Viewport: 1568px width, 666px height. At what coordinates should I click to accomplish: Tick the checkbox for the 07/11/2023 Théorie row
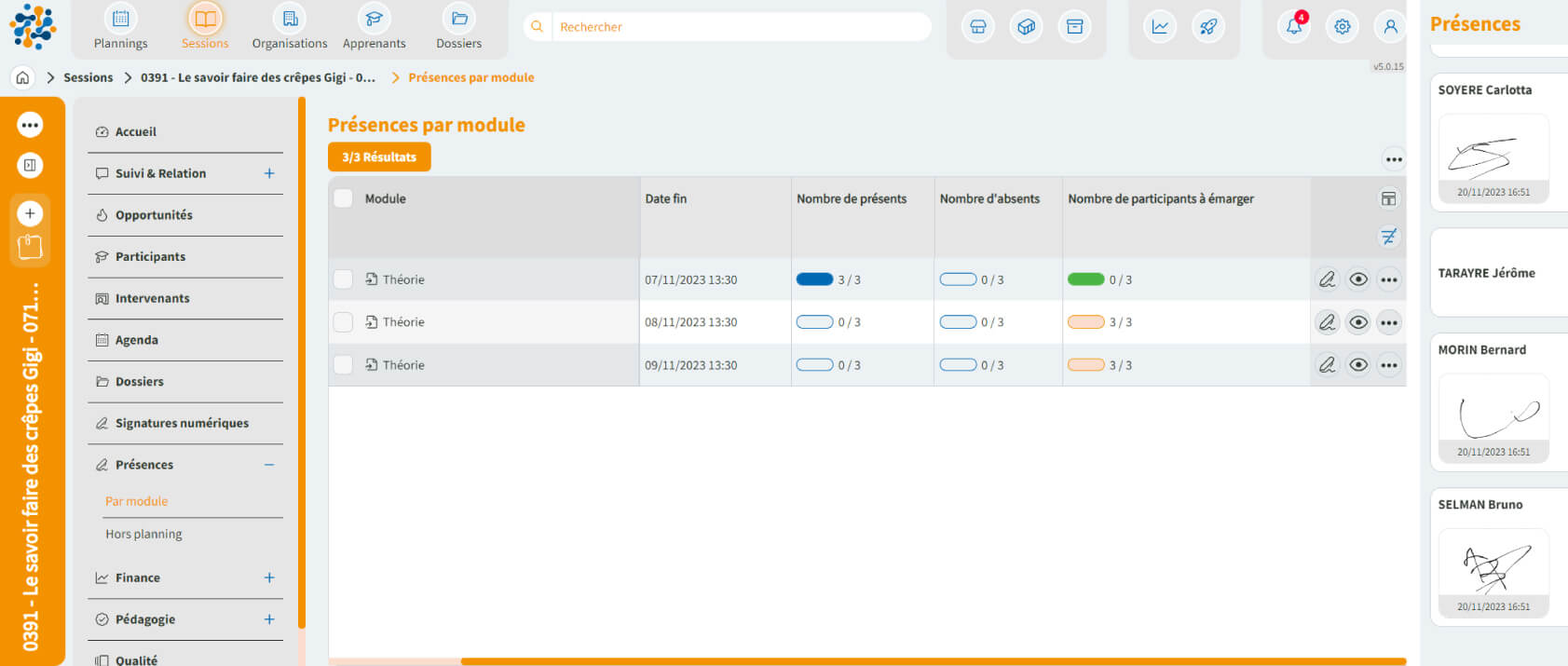pos(343,279)
